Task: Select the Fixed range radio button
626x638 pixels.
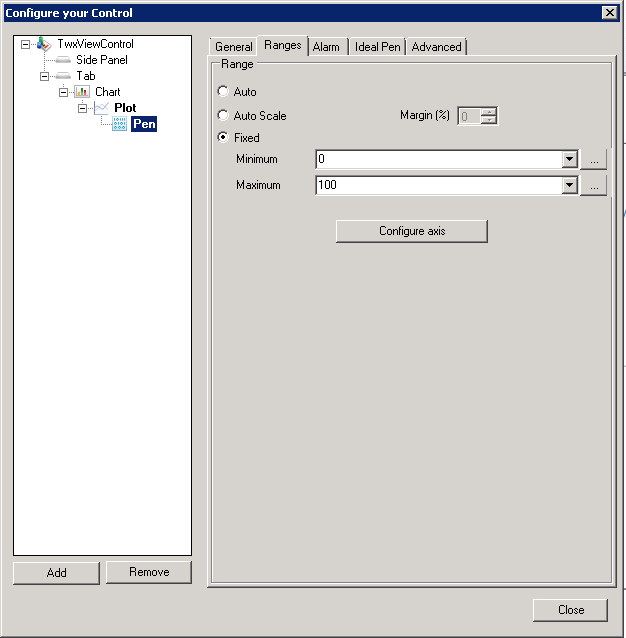Action: [x=223, y=137]
